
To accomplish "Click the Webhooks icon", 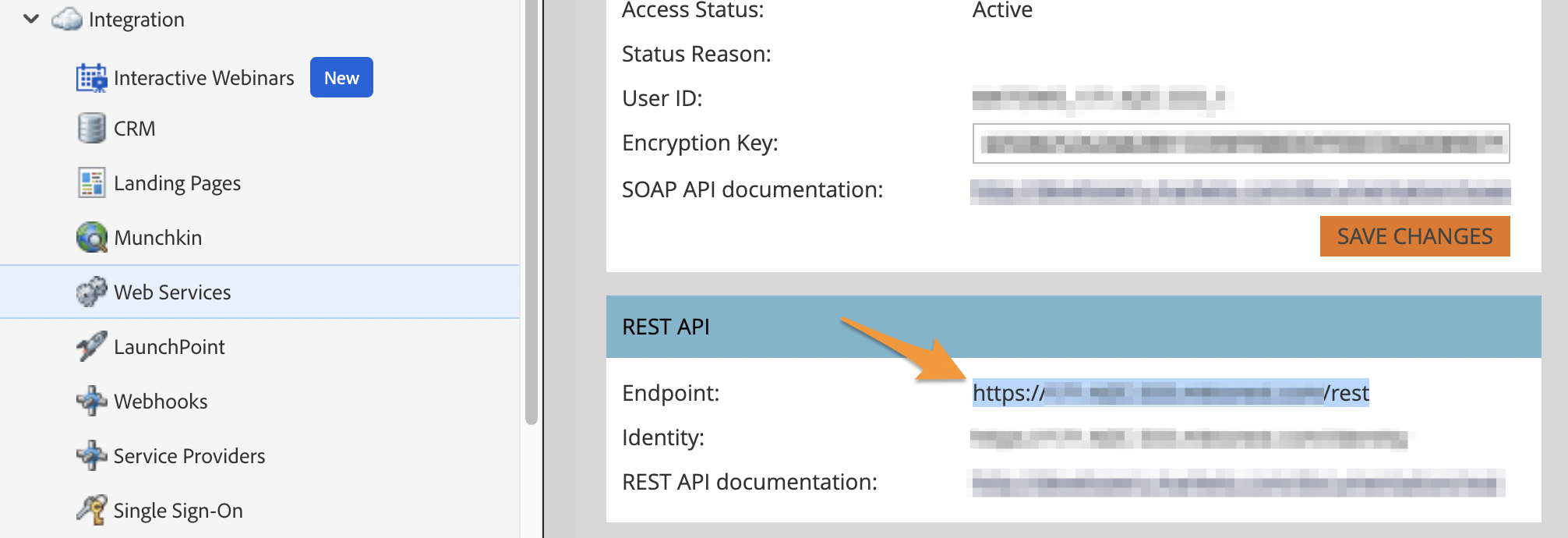I will pos(91,401).
